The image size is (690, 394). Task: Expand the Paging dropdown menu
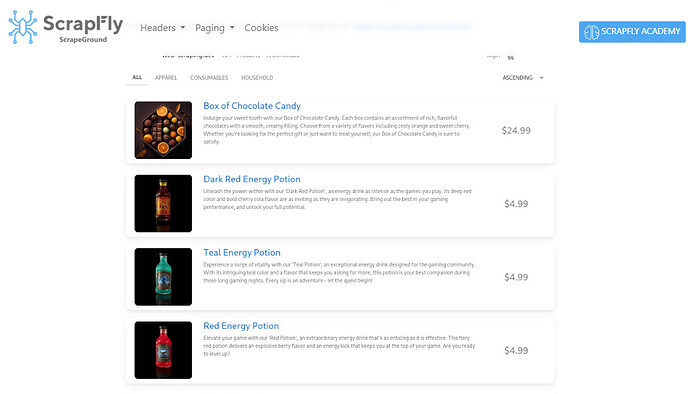click(214, 28)
